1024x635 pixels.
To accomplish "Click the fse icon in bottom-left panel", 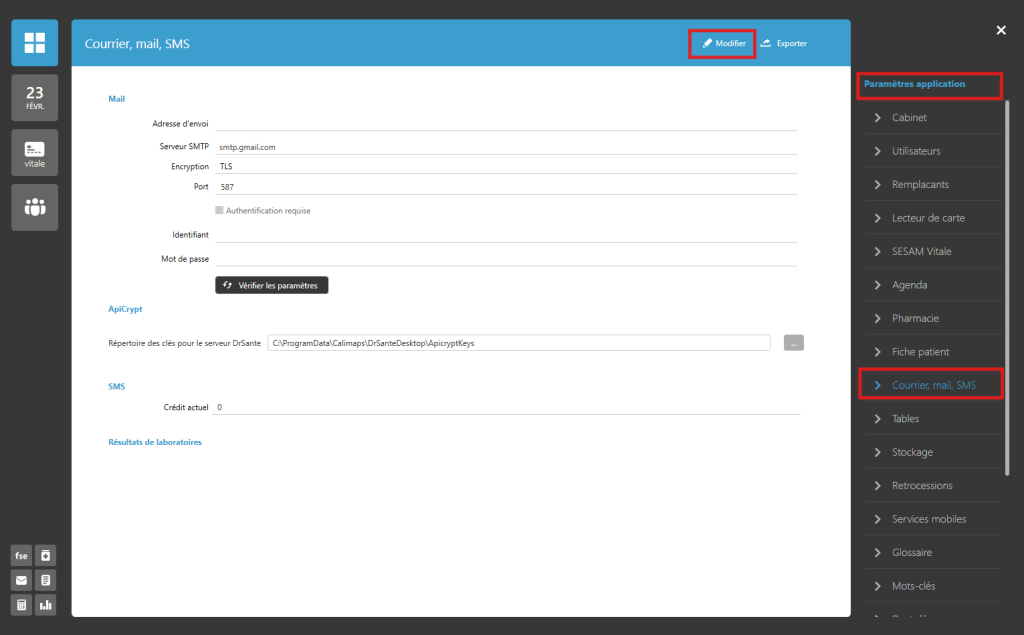I will [x=21, y=555].
